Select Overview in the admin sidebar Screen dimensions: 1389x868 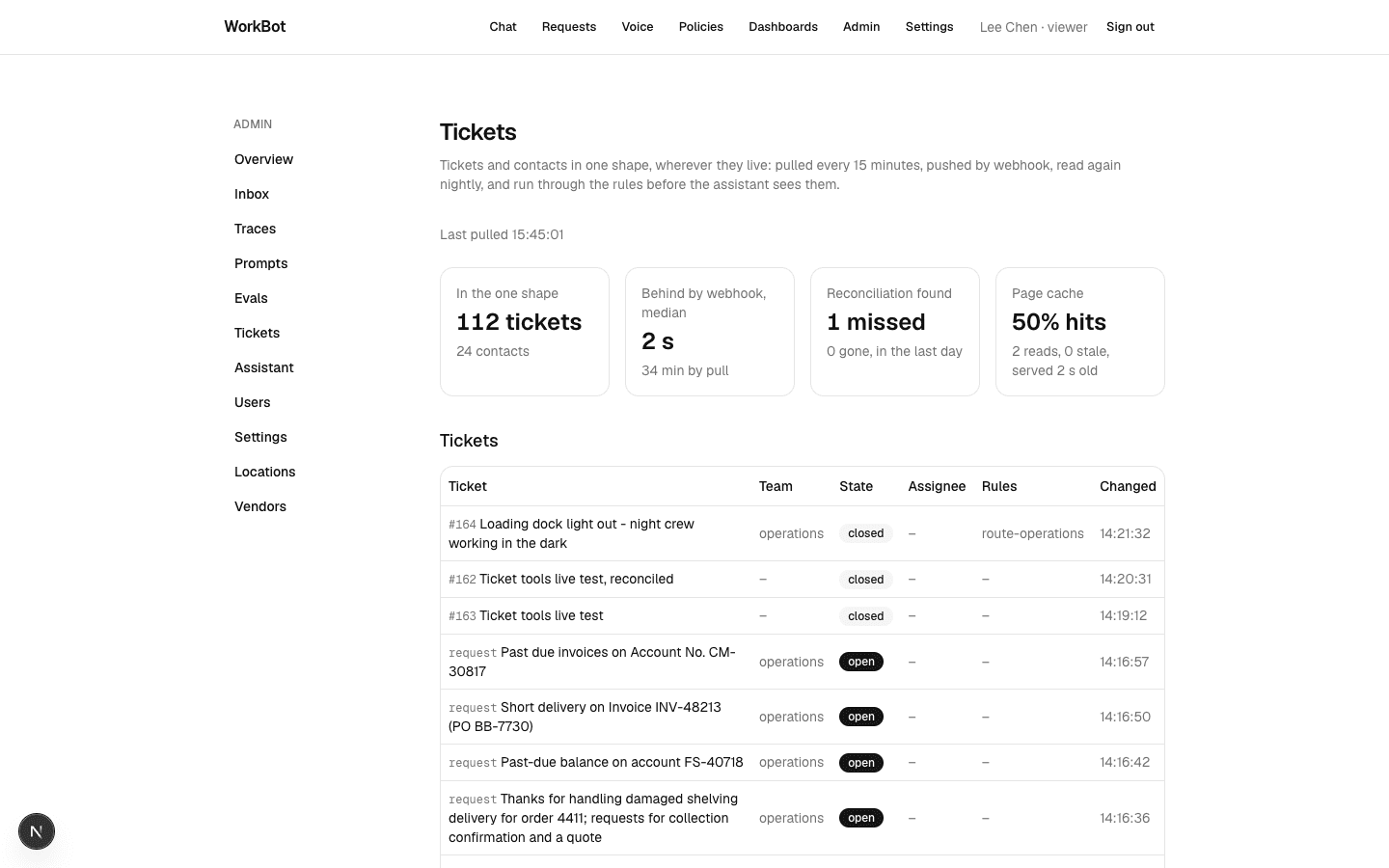263,159
